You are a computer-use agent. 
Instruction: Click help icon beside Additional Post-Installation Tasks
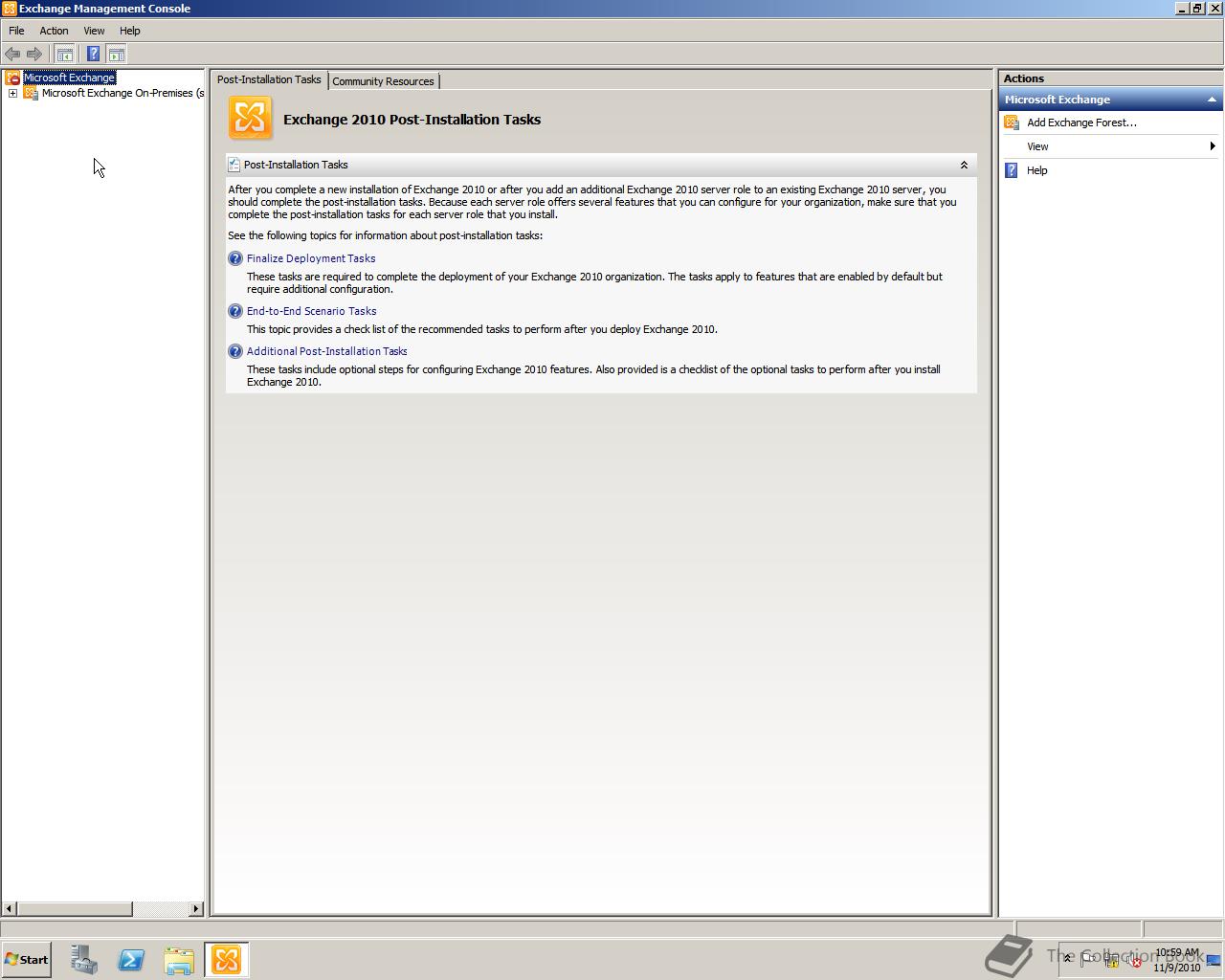tap(235, 351)
